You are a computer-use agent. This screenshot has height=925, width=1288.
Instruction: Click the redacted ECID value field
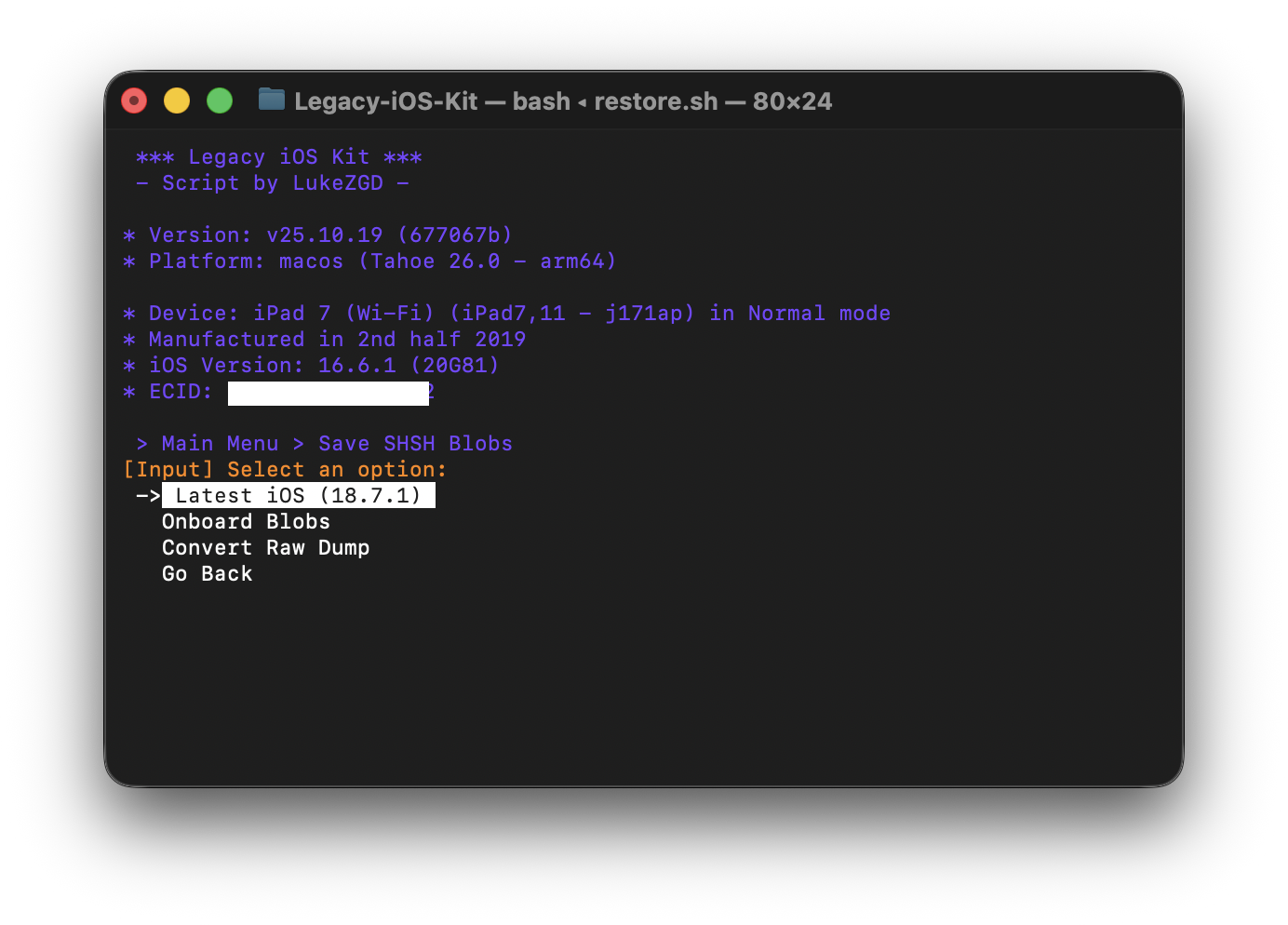pyautogui.click(x=328, y=393)
